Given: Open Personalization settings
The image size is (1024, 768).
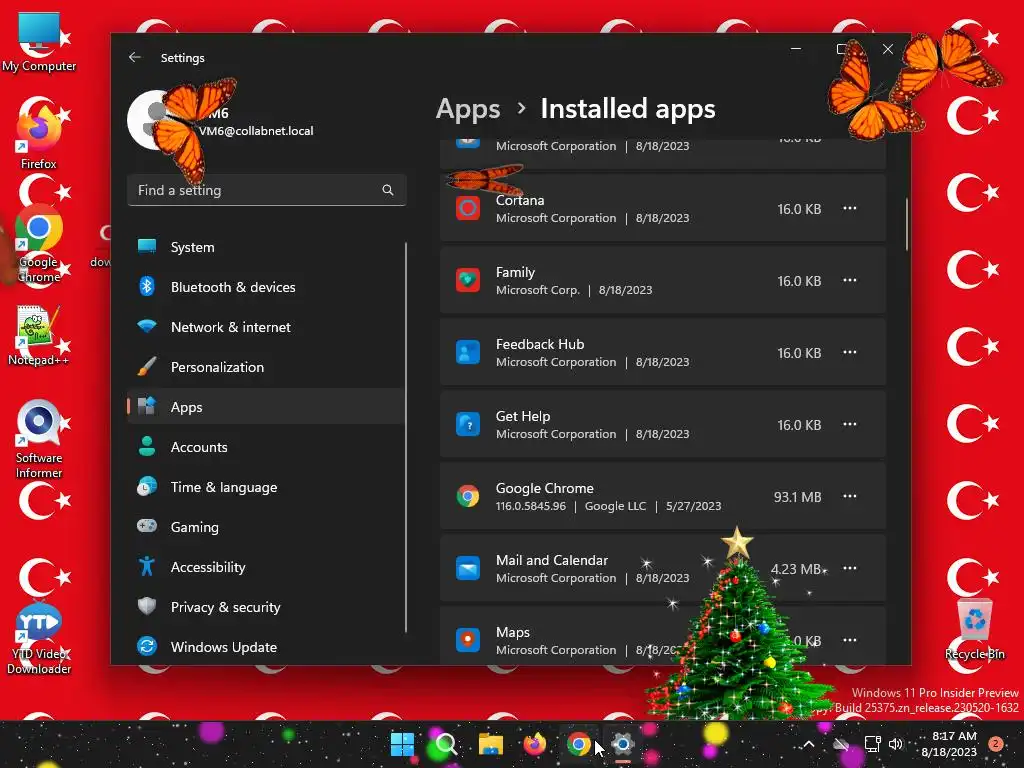Looking at the screenshot, I should point(266,367).
